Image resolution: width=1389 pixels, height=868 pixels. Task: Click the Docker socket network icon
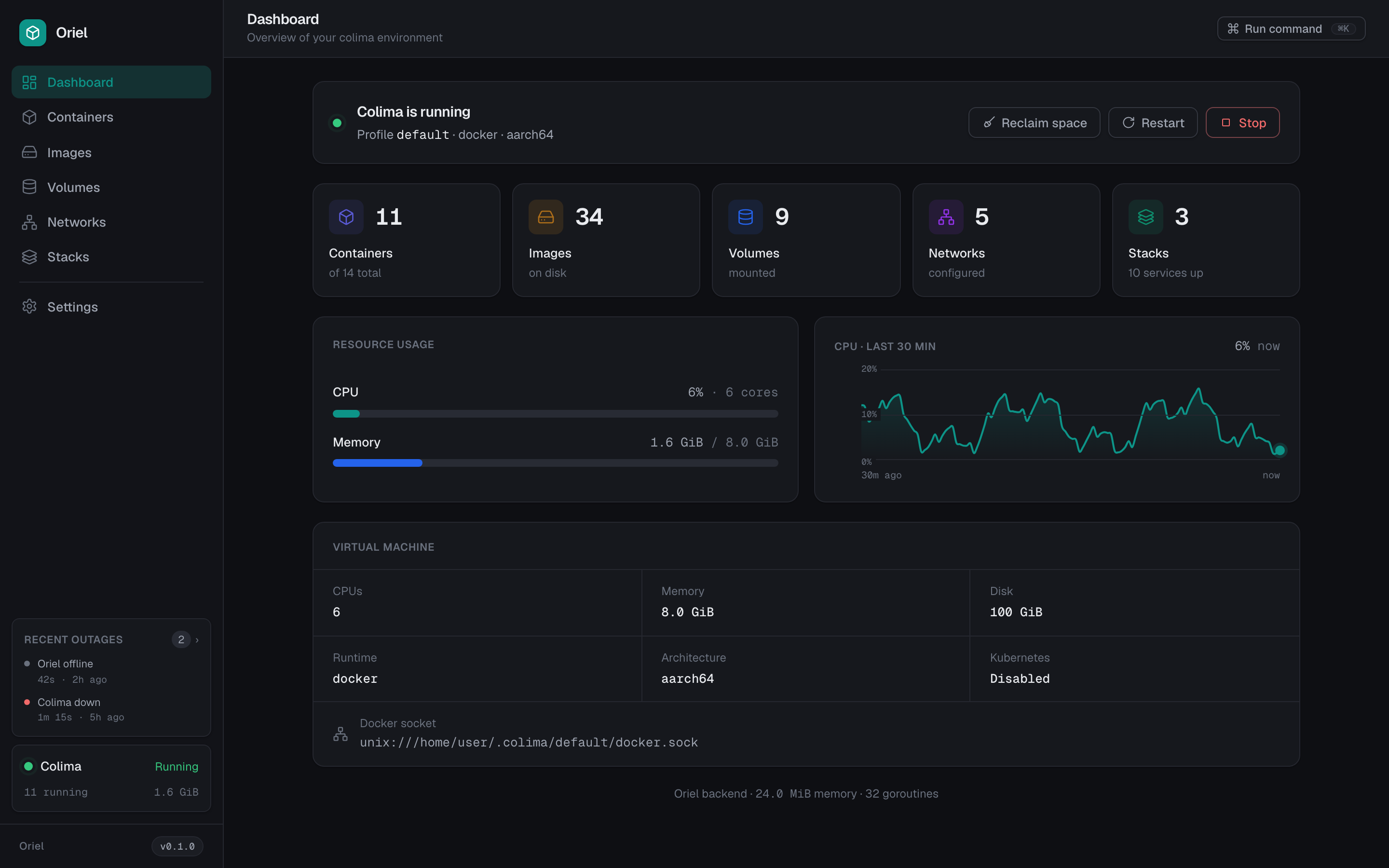point(340,733)
